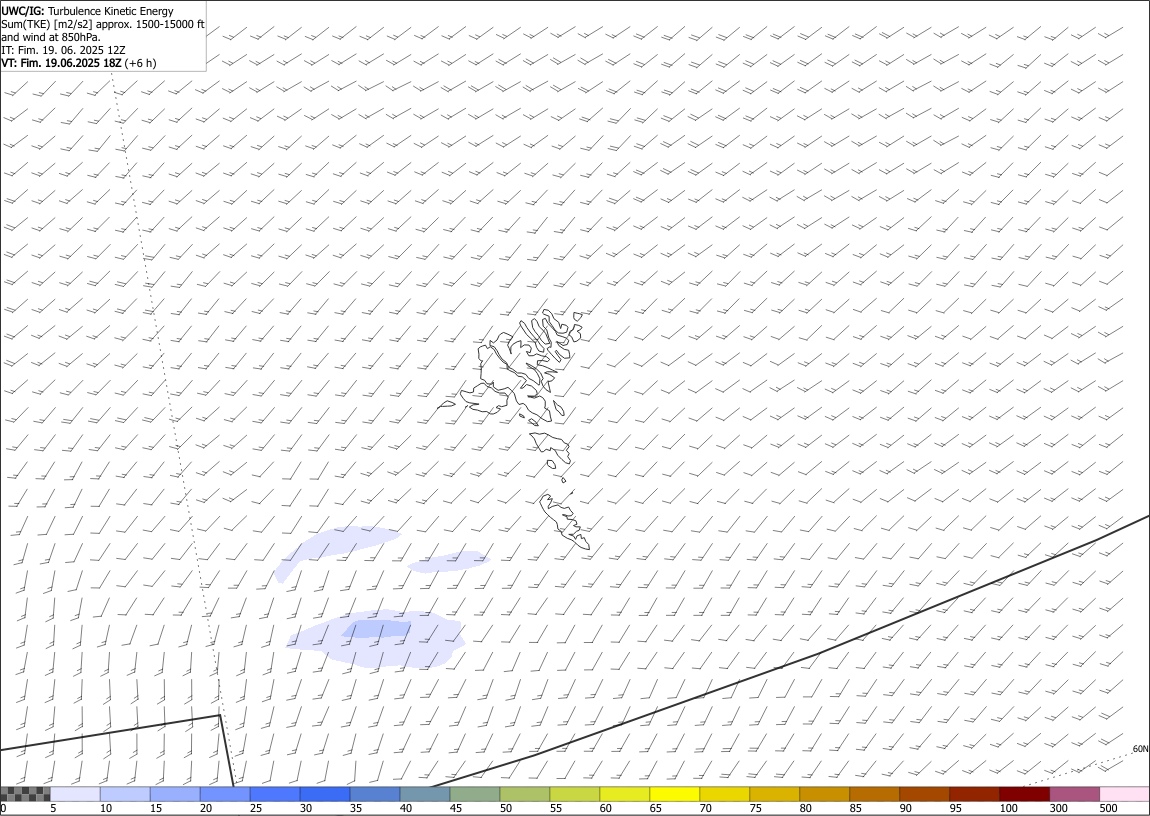Click the legend value label '100'
Viewport: 1150px width, 816px height.
pyautogui.click(x=1008, y=808)
